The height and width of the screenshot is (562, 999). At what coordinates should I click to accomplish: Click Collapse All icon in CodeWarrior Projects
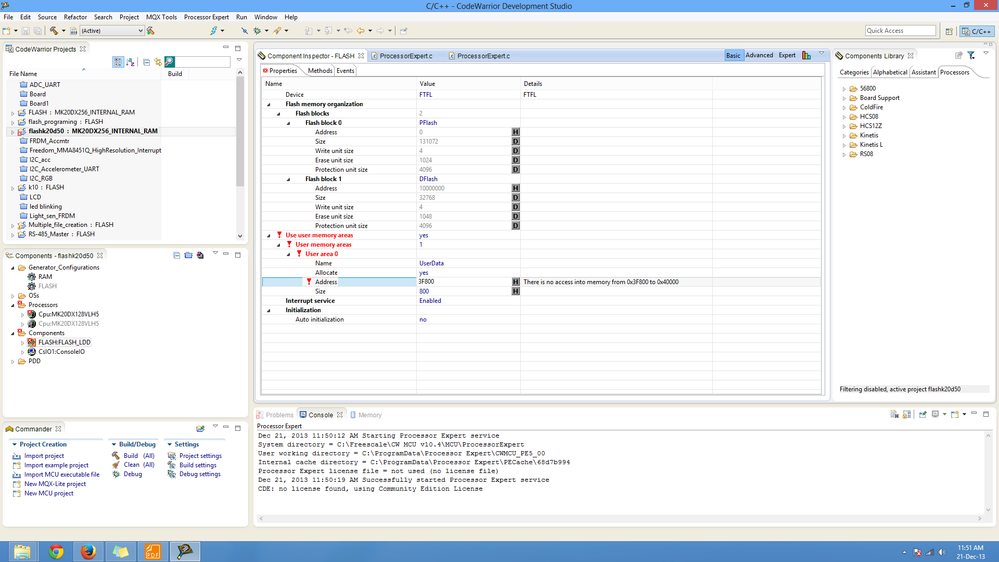[147, 62]
